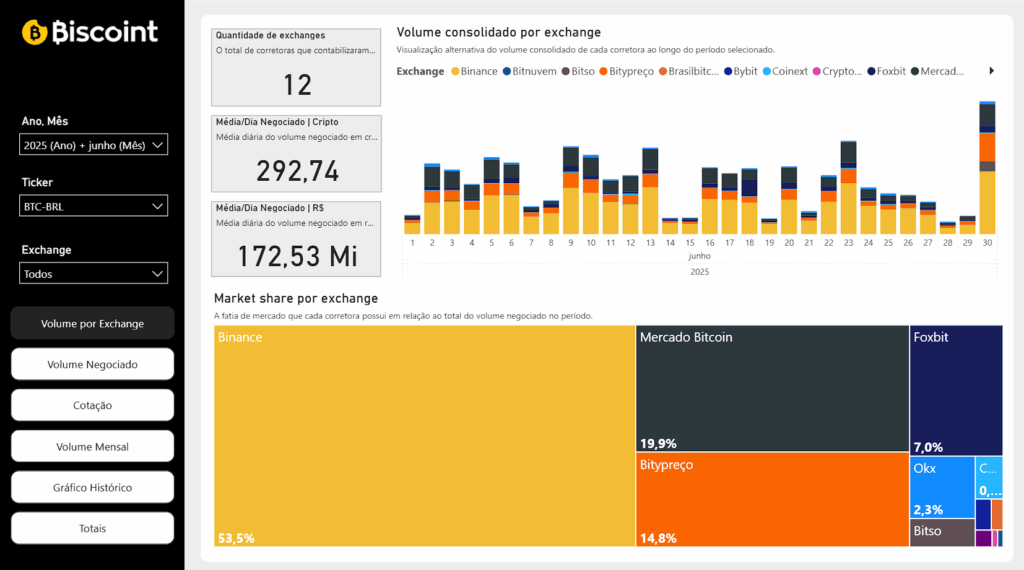Viewport: 1024px width, 570px height.
Task: Open the Ano, Mês date dropdown
Action: click(93, 145)
